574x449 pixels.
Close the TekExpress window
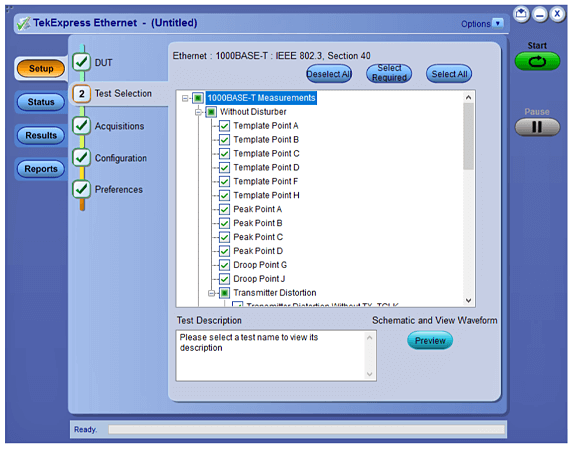[x=558, y=15]
